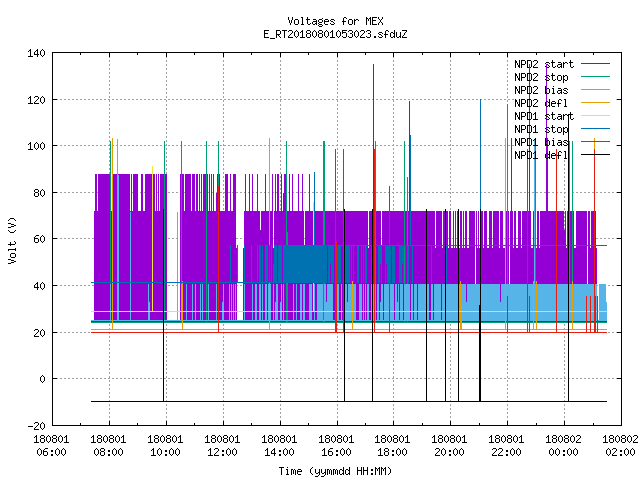Viewport: 640px width, 480px height.
Task: Click the 02:00 x-axis time label
Action: 620,452
